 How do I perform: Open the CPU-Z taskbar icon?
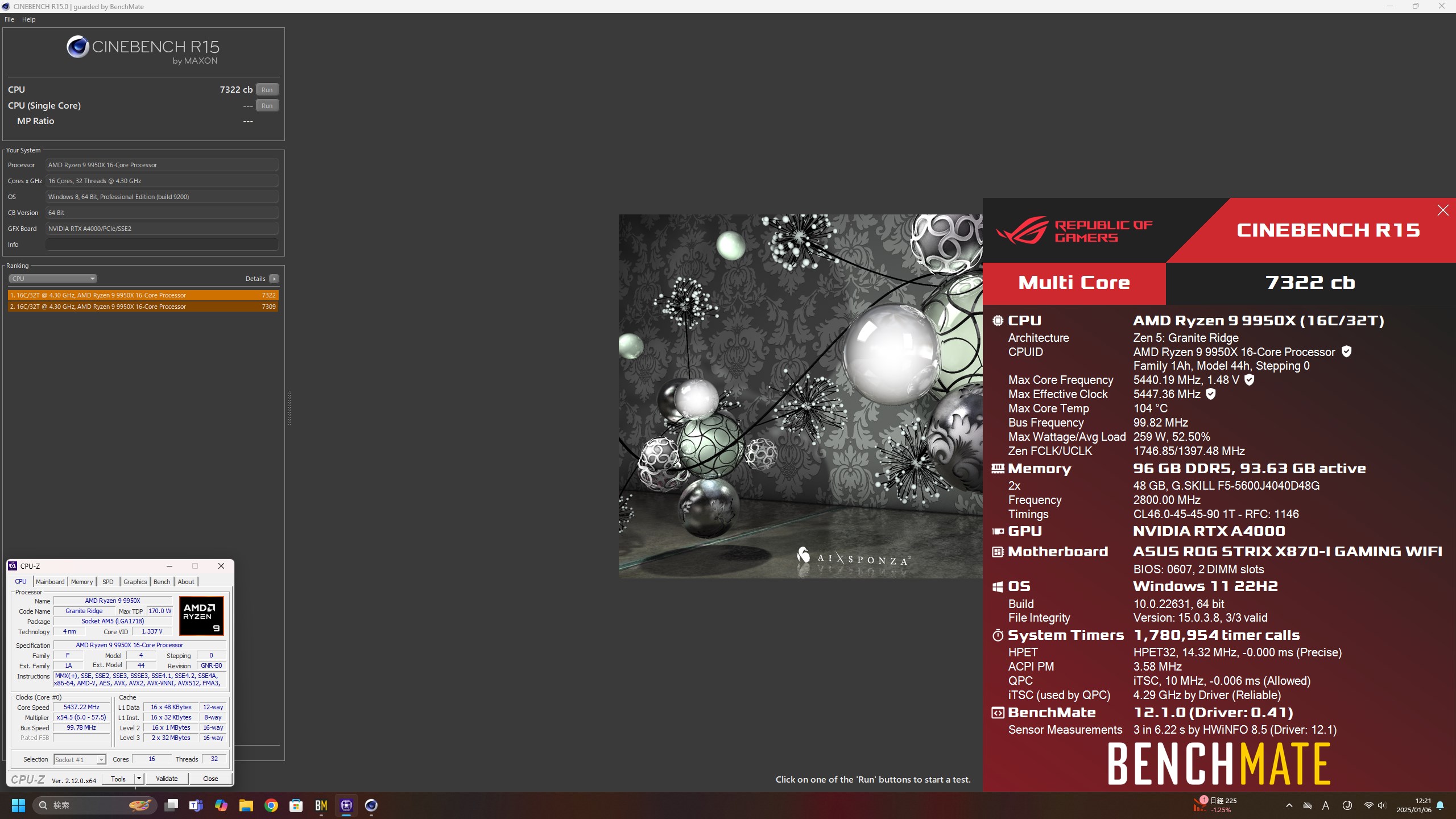(x=346, y=805)
